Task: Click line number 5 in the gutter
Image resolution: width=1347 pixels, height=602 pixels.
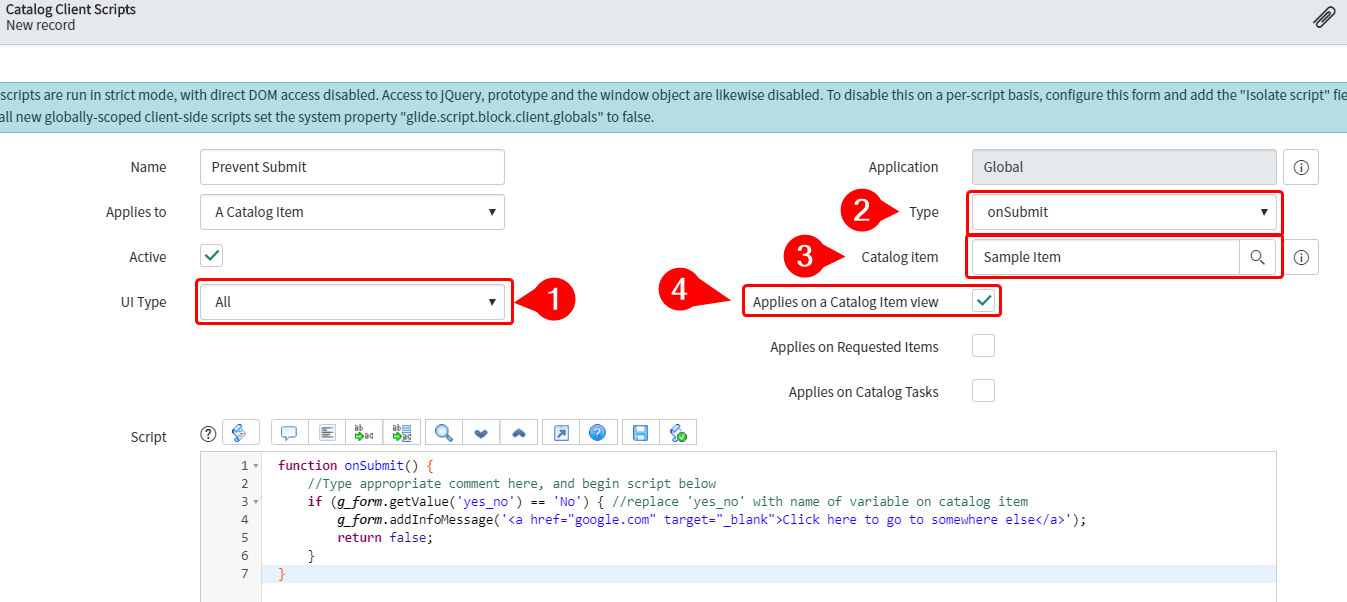Action: pyautogui.click(x=244, y=538)
